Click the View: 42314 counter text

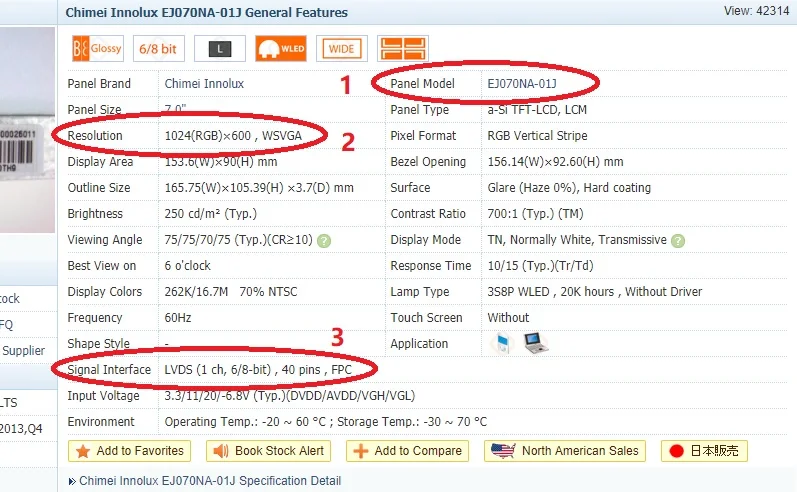756,11
